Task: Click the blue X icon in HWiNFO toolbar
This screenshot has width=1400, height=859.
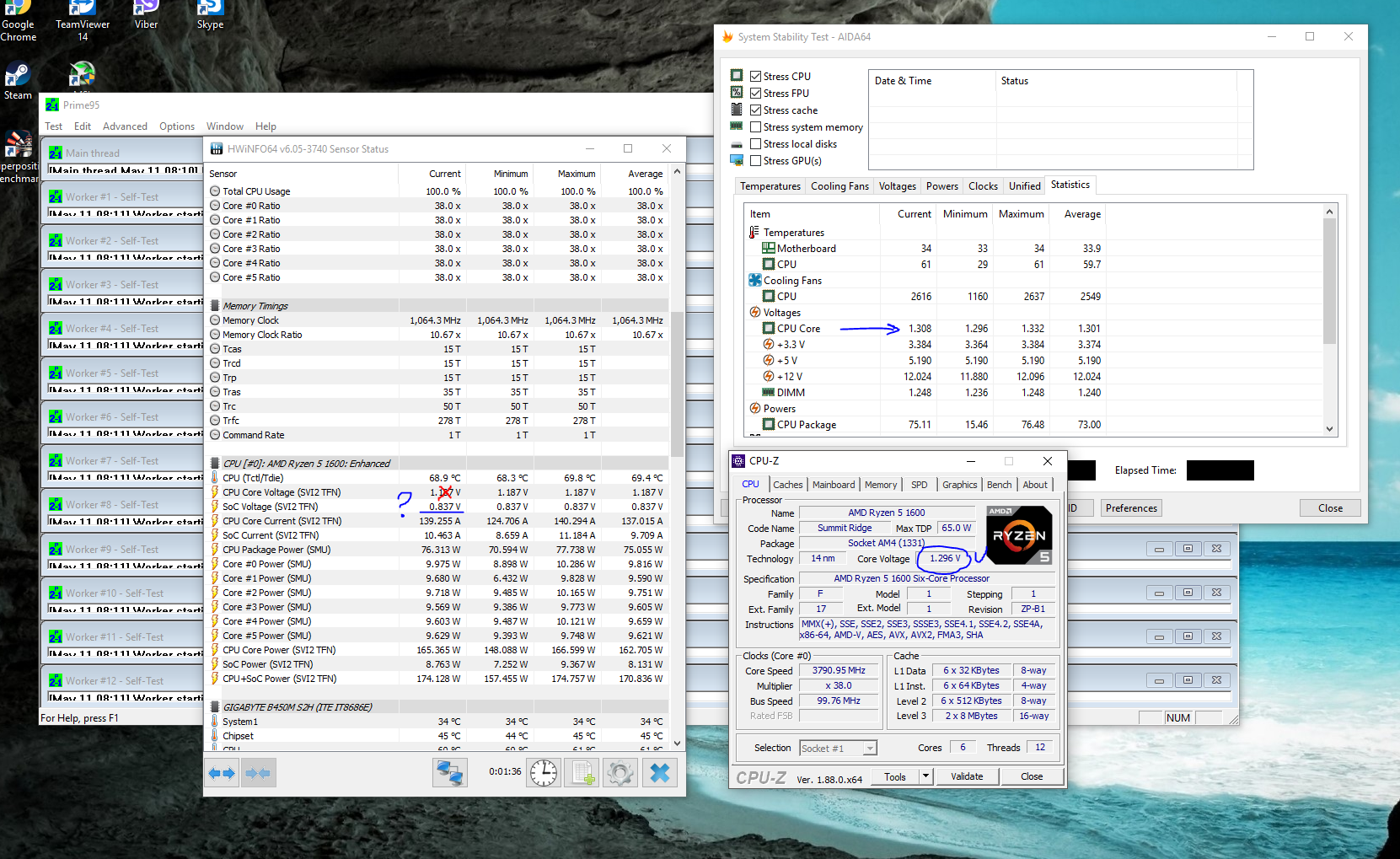Action: tap(660, 772)
